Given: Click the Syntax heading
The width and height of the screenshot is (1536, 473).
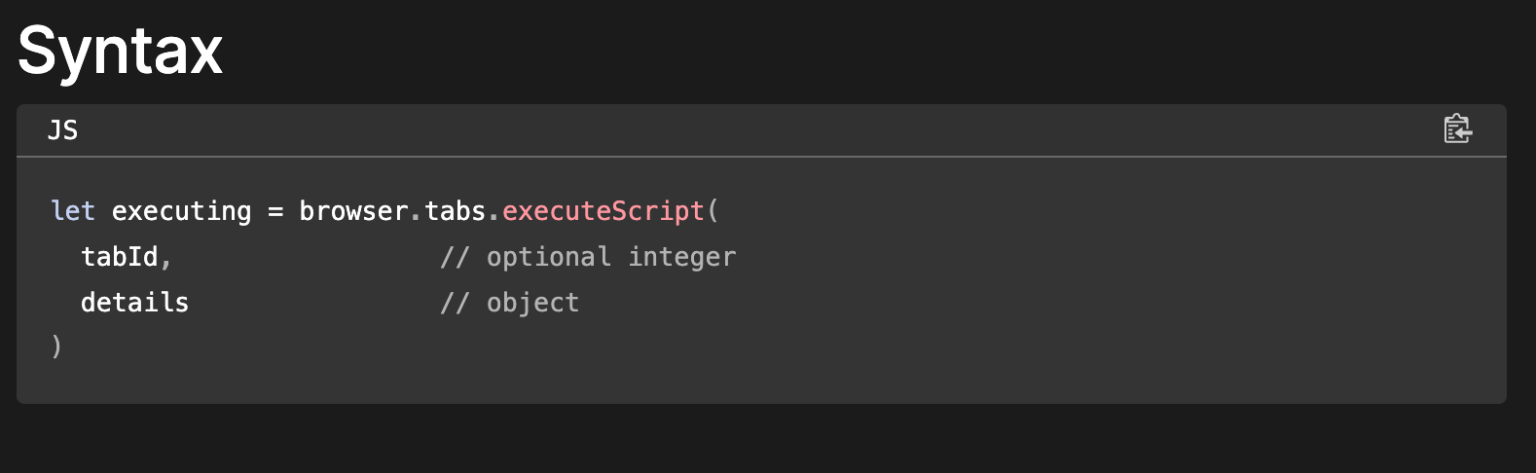Looking at the screenshot, I should (x=120, y=50).
